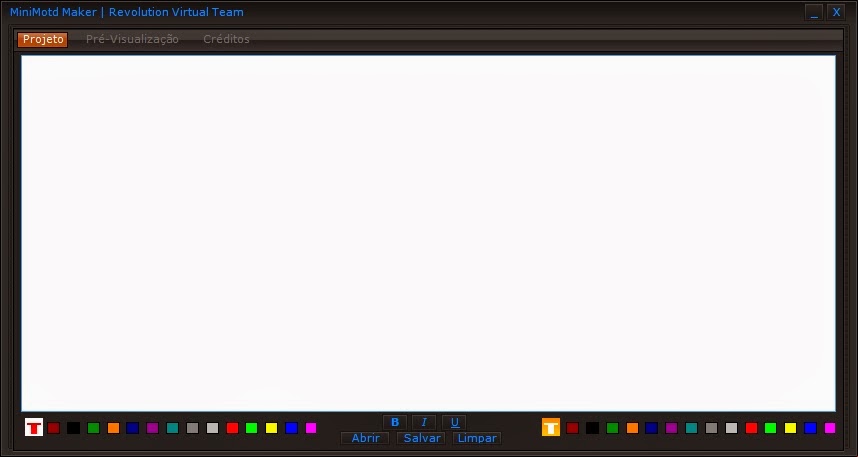Toggle italic formatting with I button

pyautogui.click(x=424, y=423)
